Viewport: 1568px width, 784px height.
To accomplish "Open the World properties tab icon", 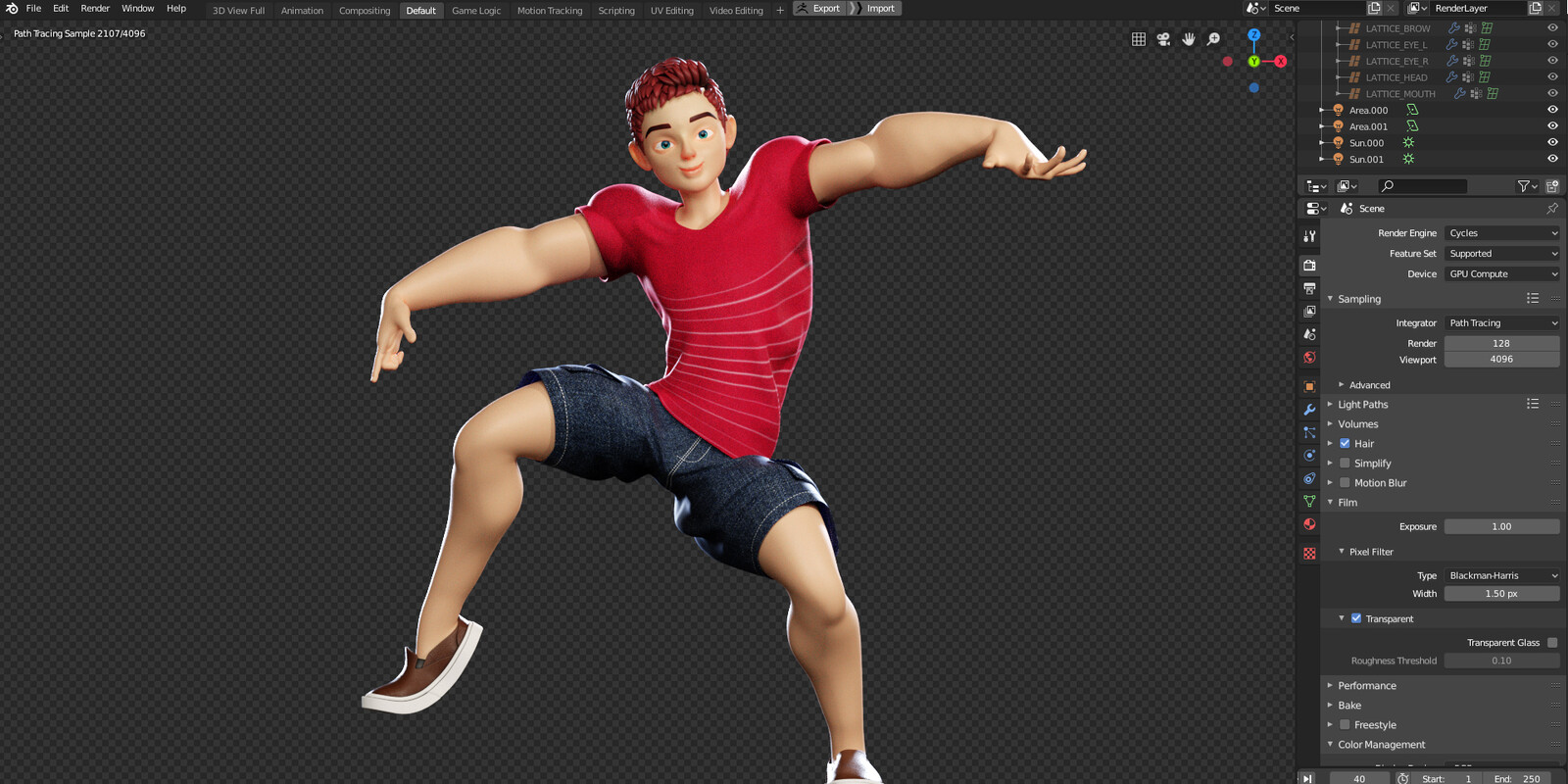I will point(1309,358).
